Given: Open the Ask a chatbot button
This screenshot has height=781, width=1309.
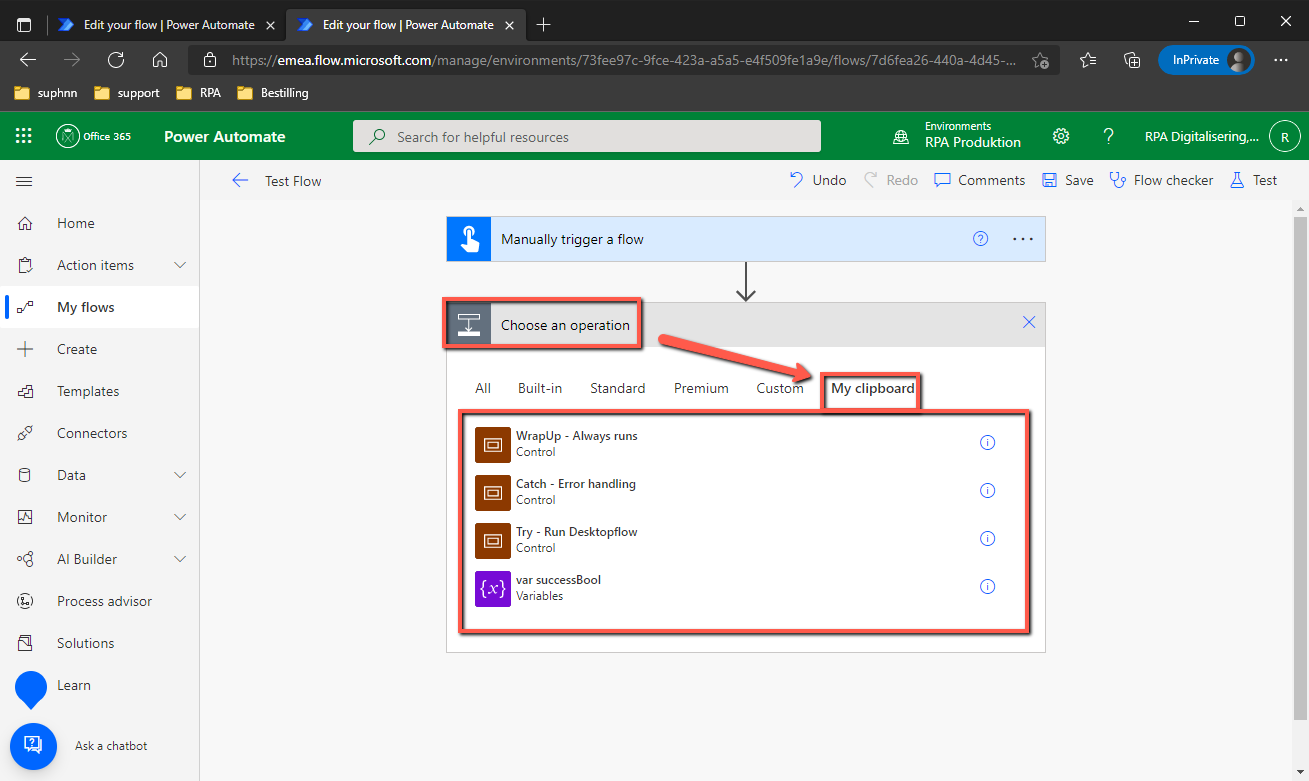Looking at the screenshot, I should tap(33, 746).
